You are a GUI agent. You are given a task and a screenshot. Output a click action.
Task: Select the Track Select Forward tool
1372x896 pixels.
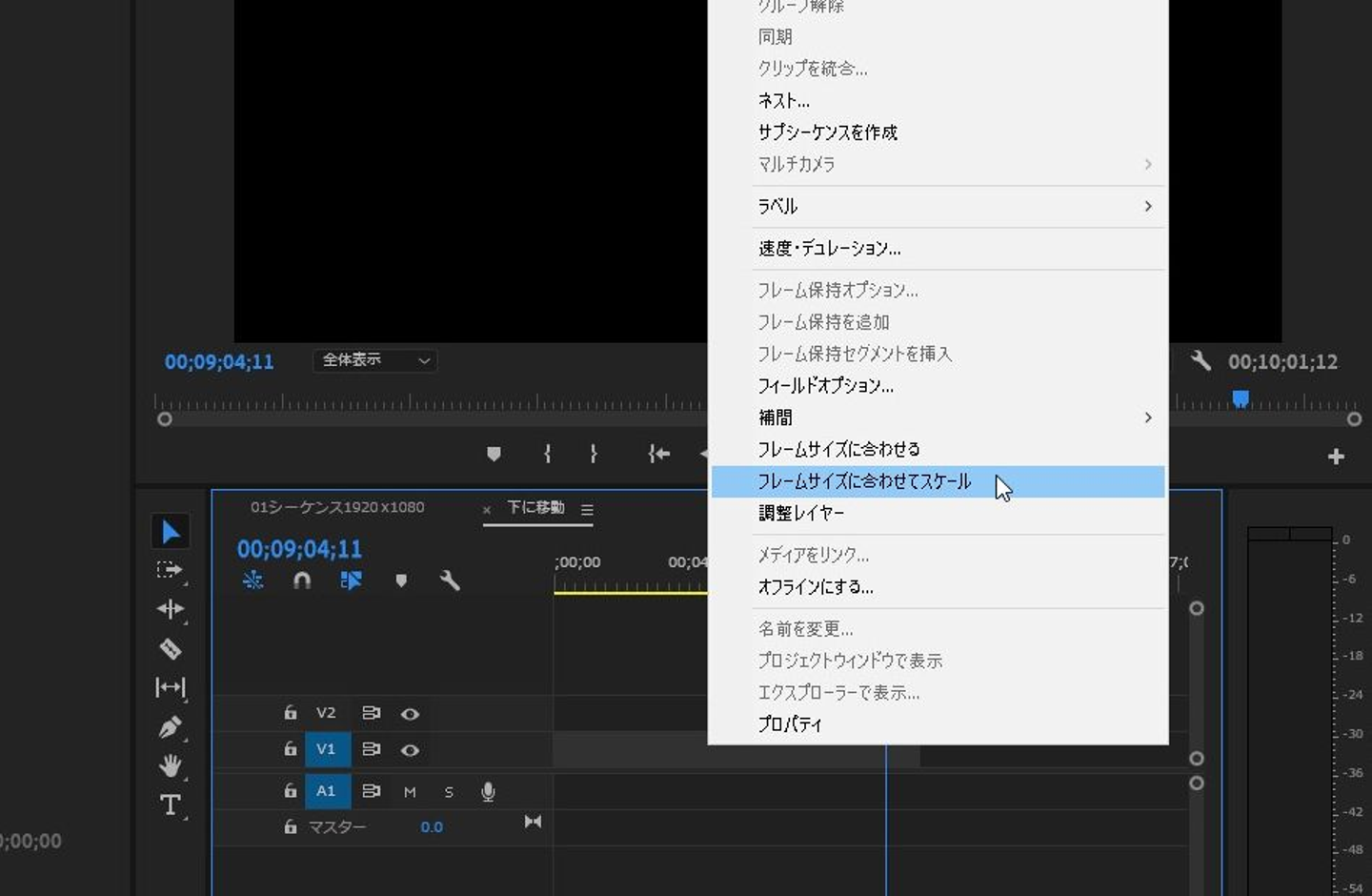170,570
